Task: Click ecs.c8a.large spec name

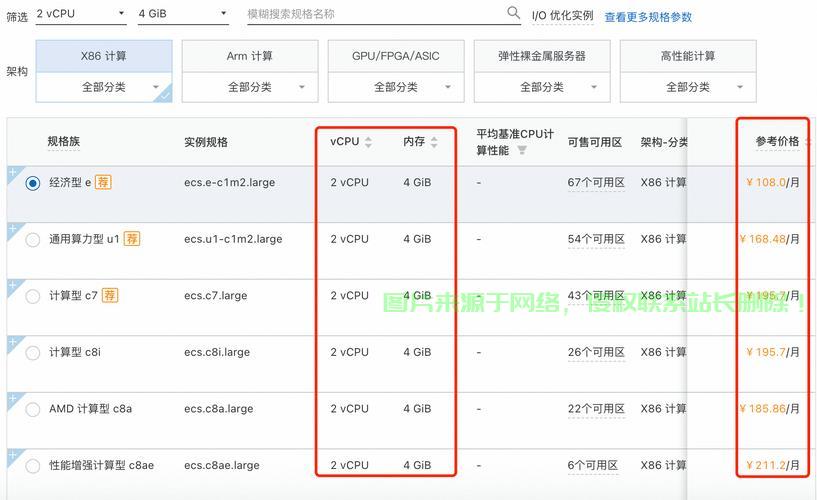Action: pos(218,409)
